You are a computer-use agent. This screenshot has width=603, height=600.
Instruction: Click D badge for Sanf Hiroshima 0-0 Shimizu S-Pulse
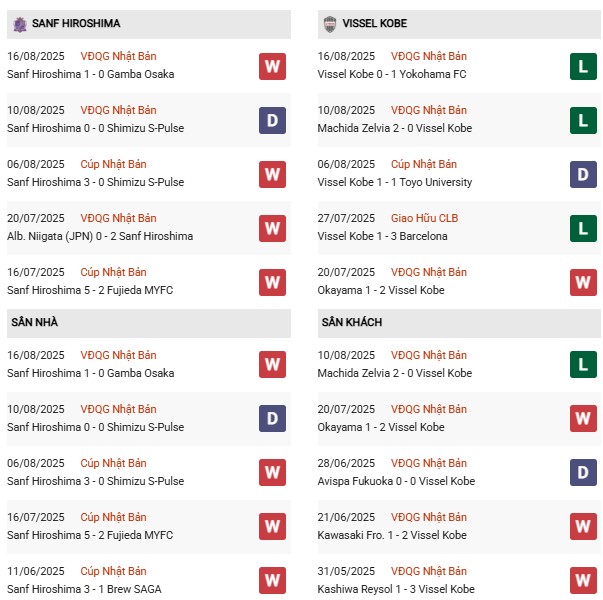(x=272, y=120)
